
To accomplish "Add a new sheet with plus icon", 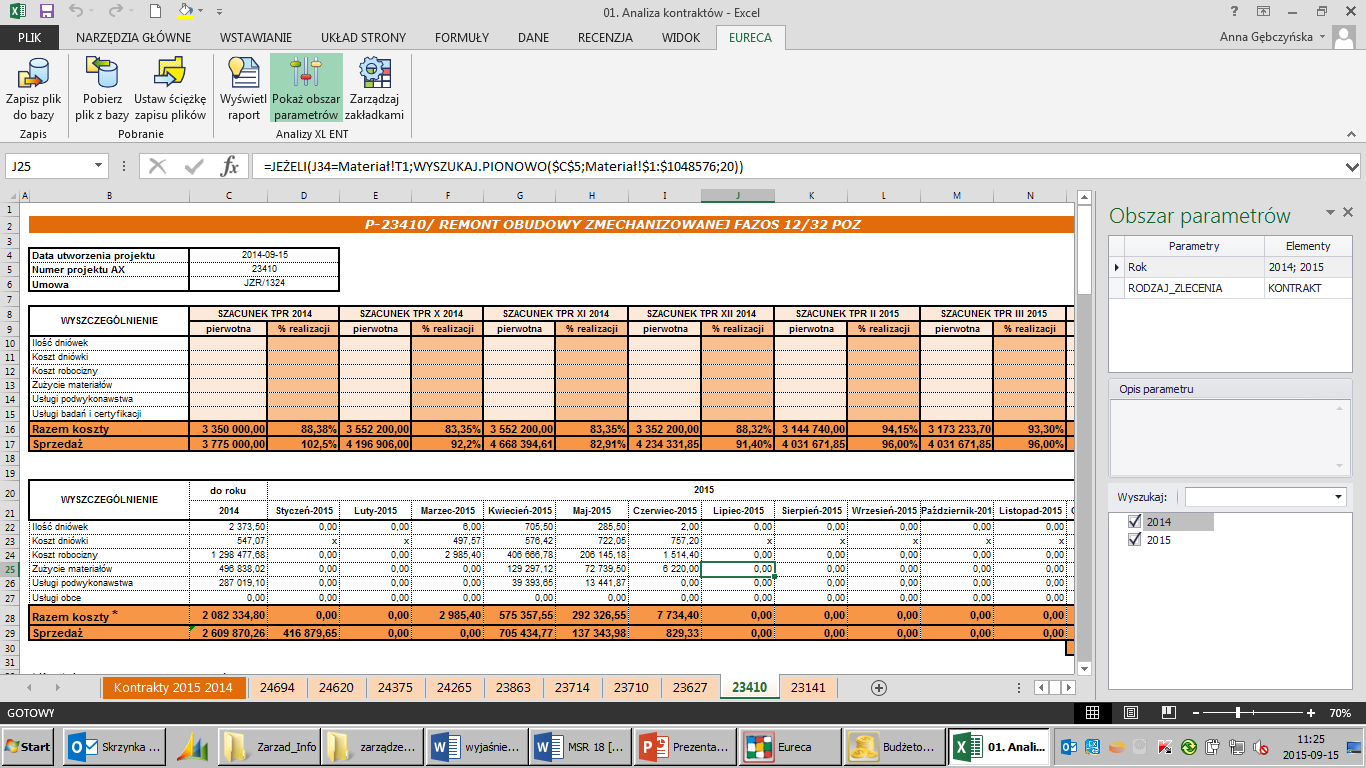I will coord(879,688).
